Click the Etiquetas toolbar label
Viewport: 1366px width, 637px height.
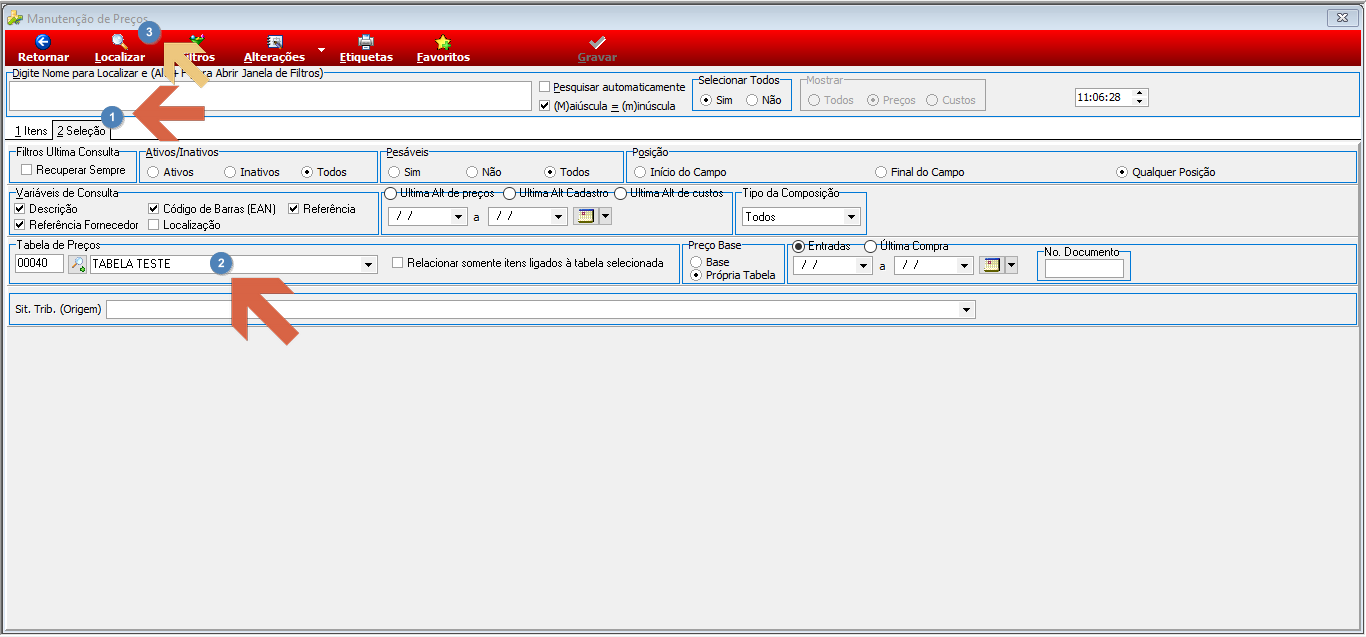pyautogui.click(x=366, y=57)
